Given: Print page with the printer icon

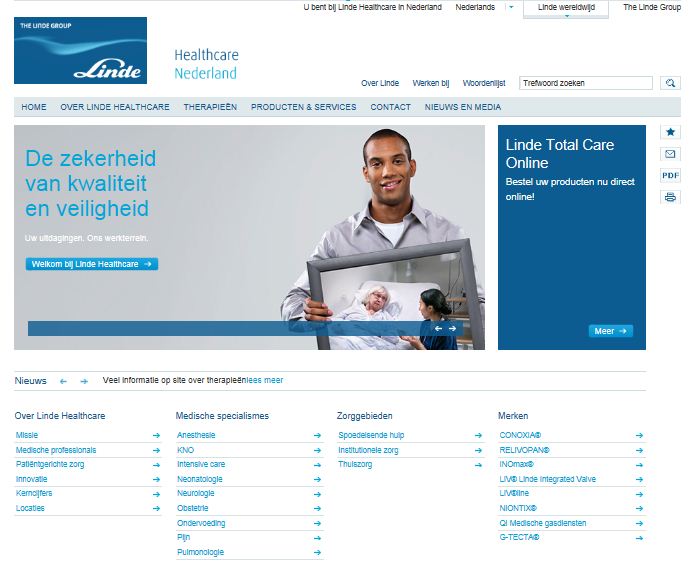Looking at the screenshot, I should click(x=670, y=197).
